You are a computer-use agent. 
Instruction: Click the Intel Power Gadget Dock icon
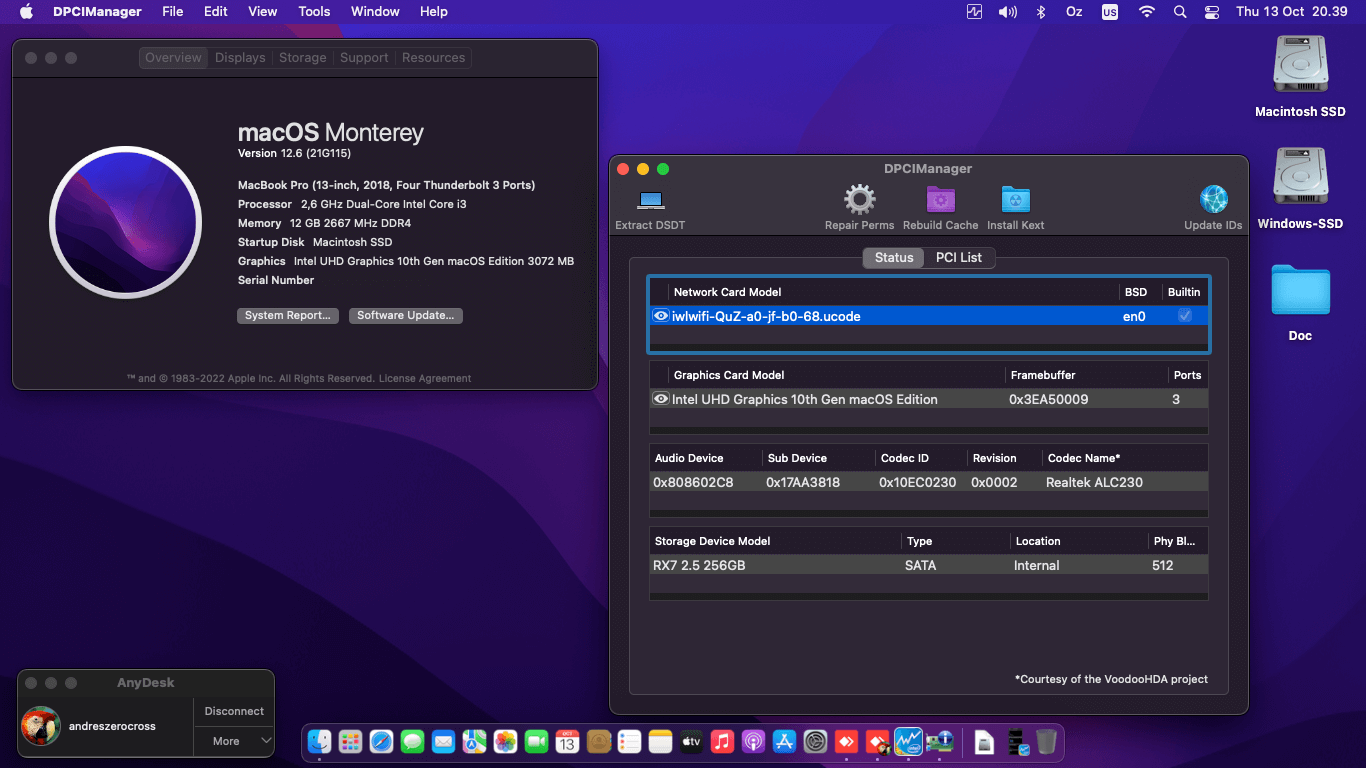[x=908, y=742]
